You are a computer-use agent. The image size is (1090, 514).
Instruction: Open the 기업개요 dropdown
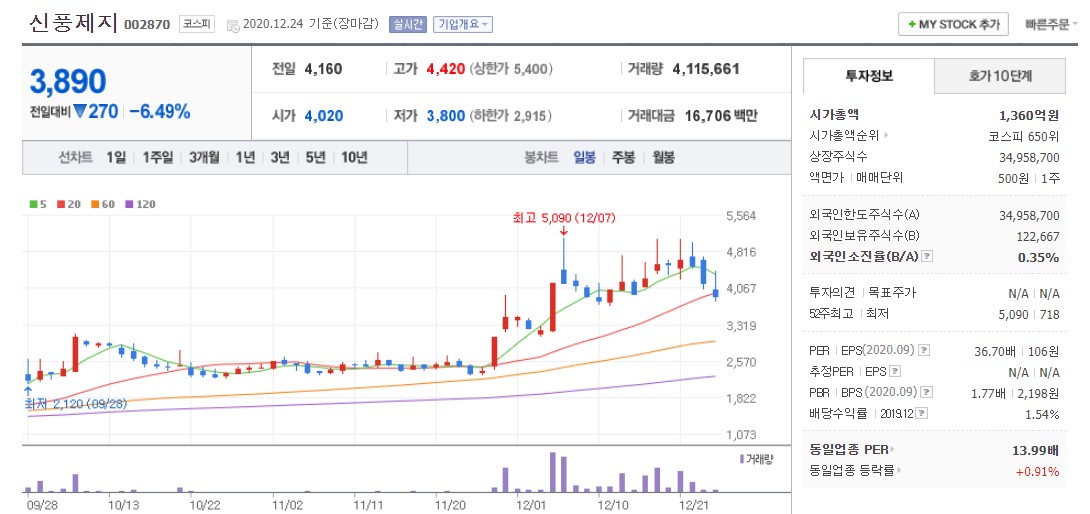point(463,24)
